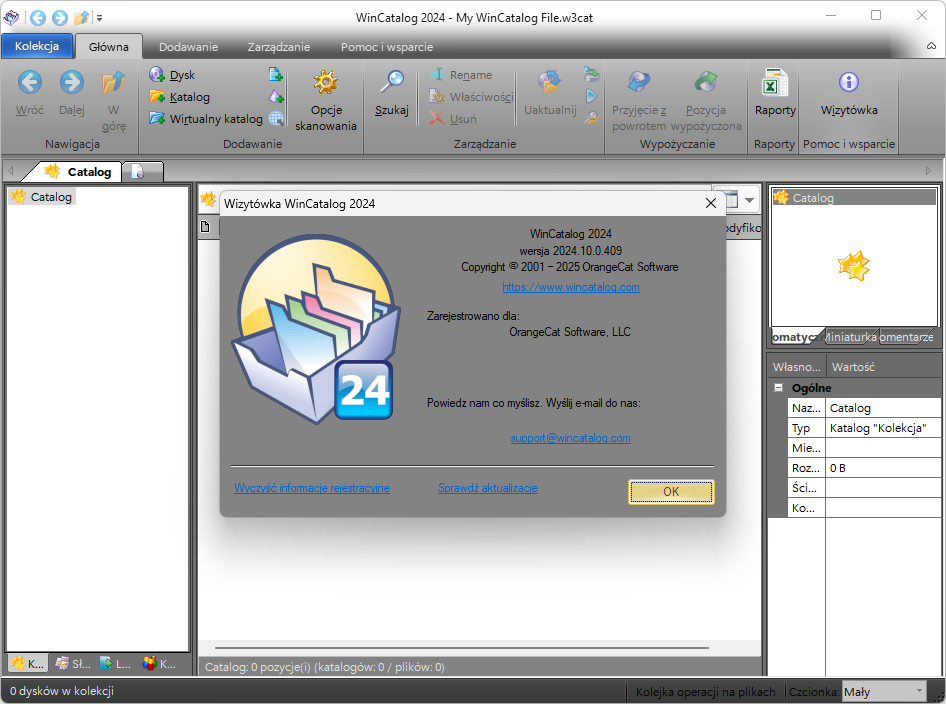Click the Catalog header in preview panel
The height and width of the screenshot is (704, 946).
[x=854, y=197]
